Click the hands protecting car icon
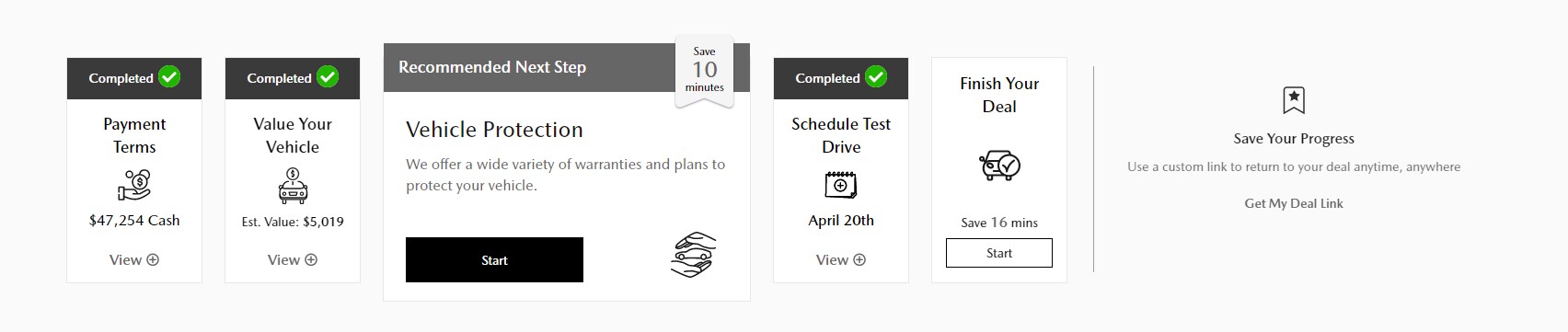1568x332 pixels. (x=693, y=255)
